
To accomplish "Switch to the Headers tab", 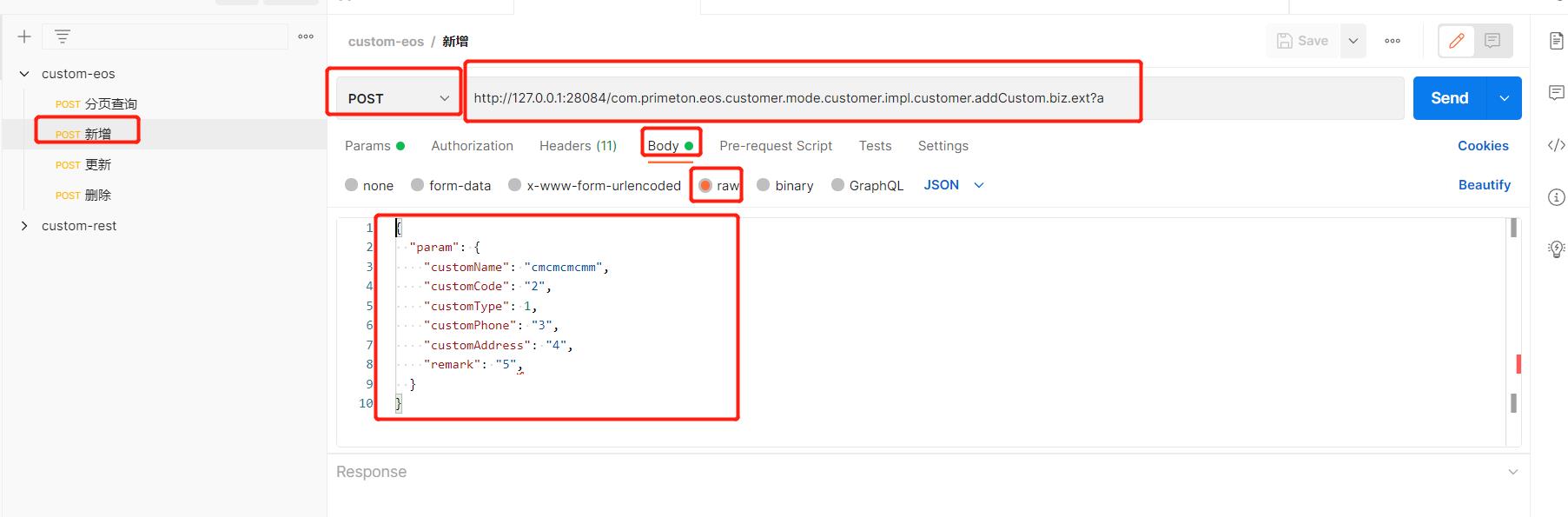I will click(578, 146).
